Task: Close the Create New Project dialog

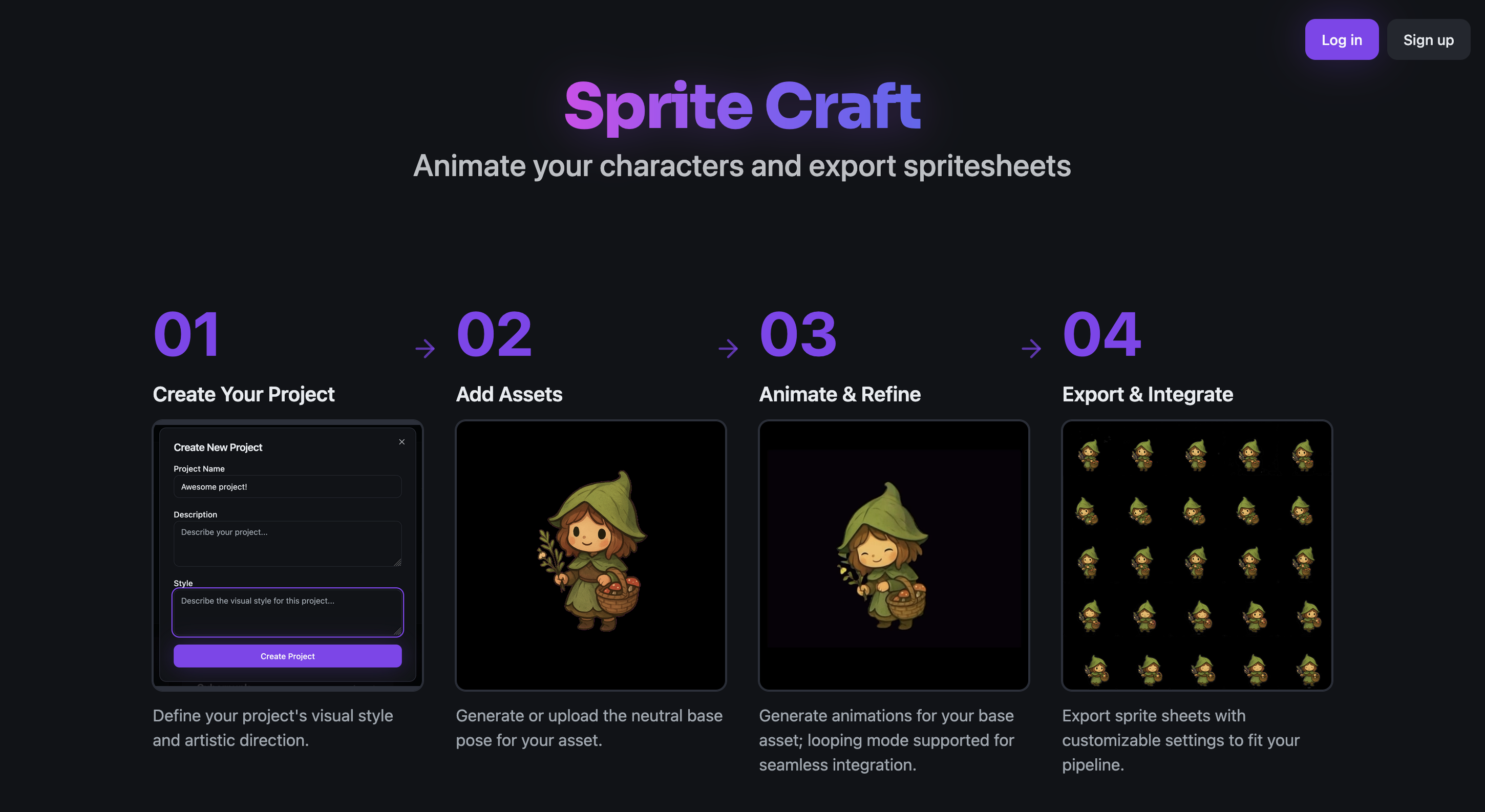Action: pyautogui.click(x=402, y=442)
